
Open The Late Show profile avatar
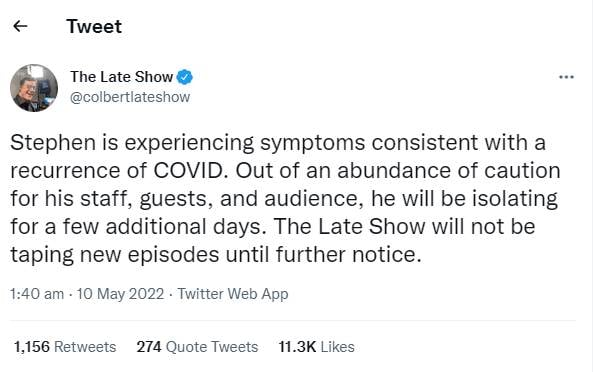point(34,88)
